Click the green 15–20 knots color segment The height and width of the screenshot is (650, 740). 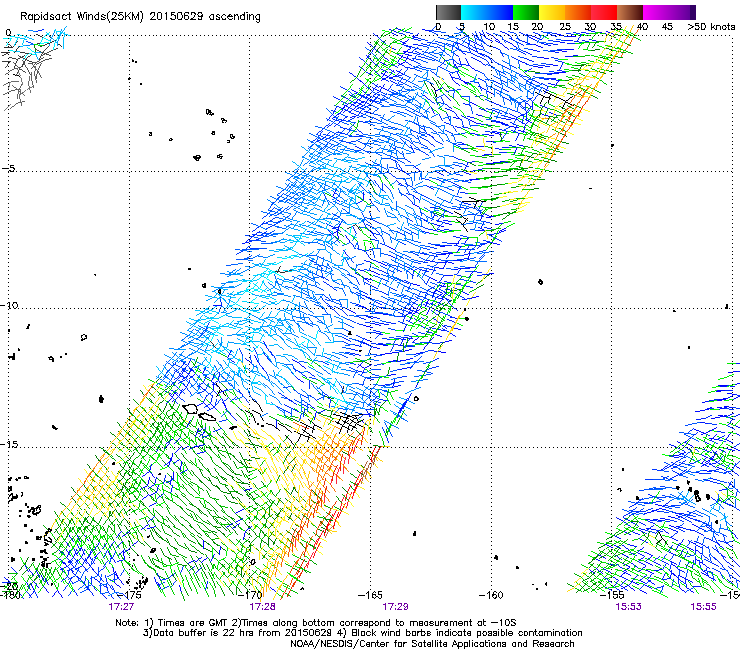[x=526, y=12]
